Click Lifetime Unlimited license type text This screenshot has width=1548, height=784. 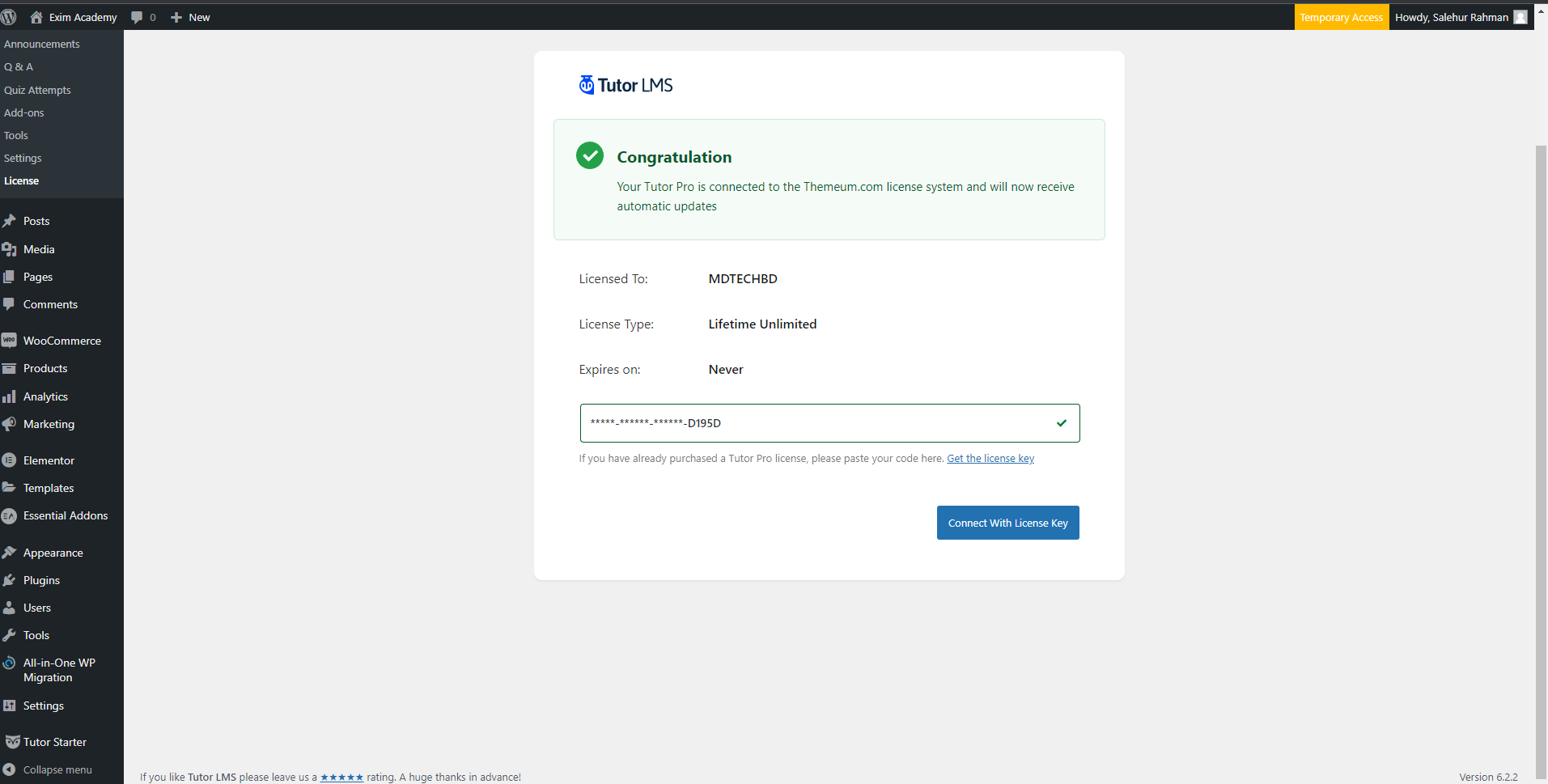pyautogui.click(x=762, y=324)
